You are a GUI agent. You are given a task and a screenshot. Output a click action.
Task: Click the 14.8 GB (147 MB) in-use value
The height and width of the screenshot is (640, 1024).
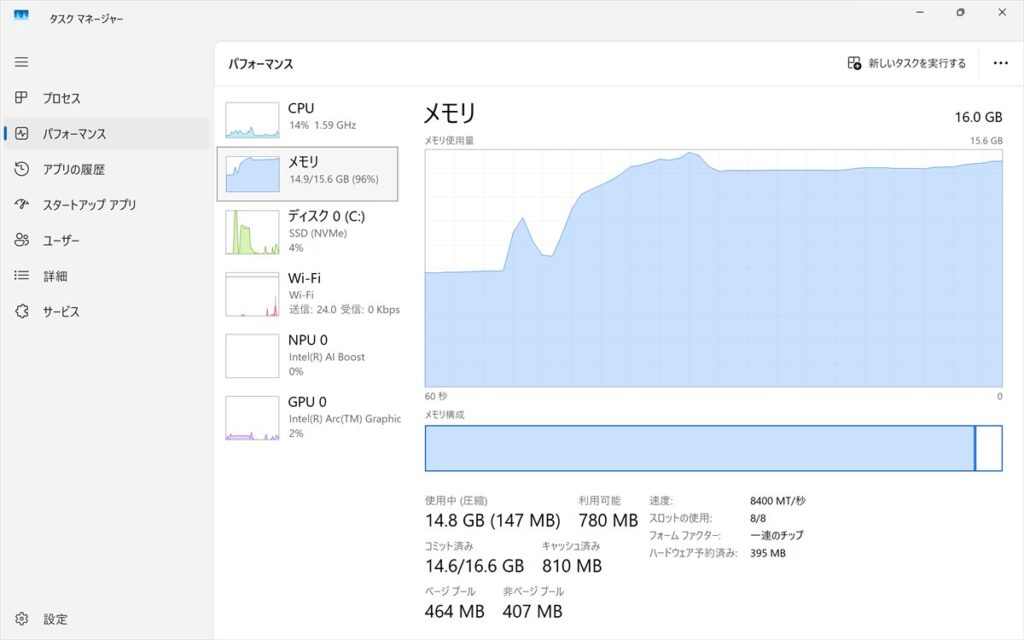click(492, 520)
